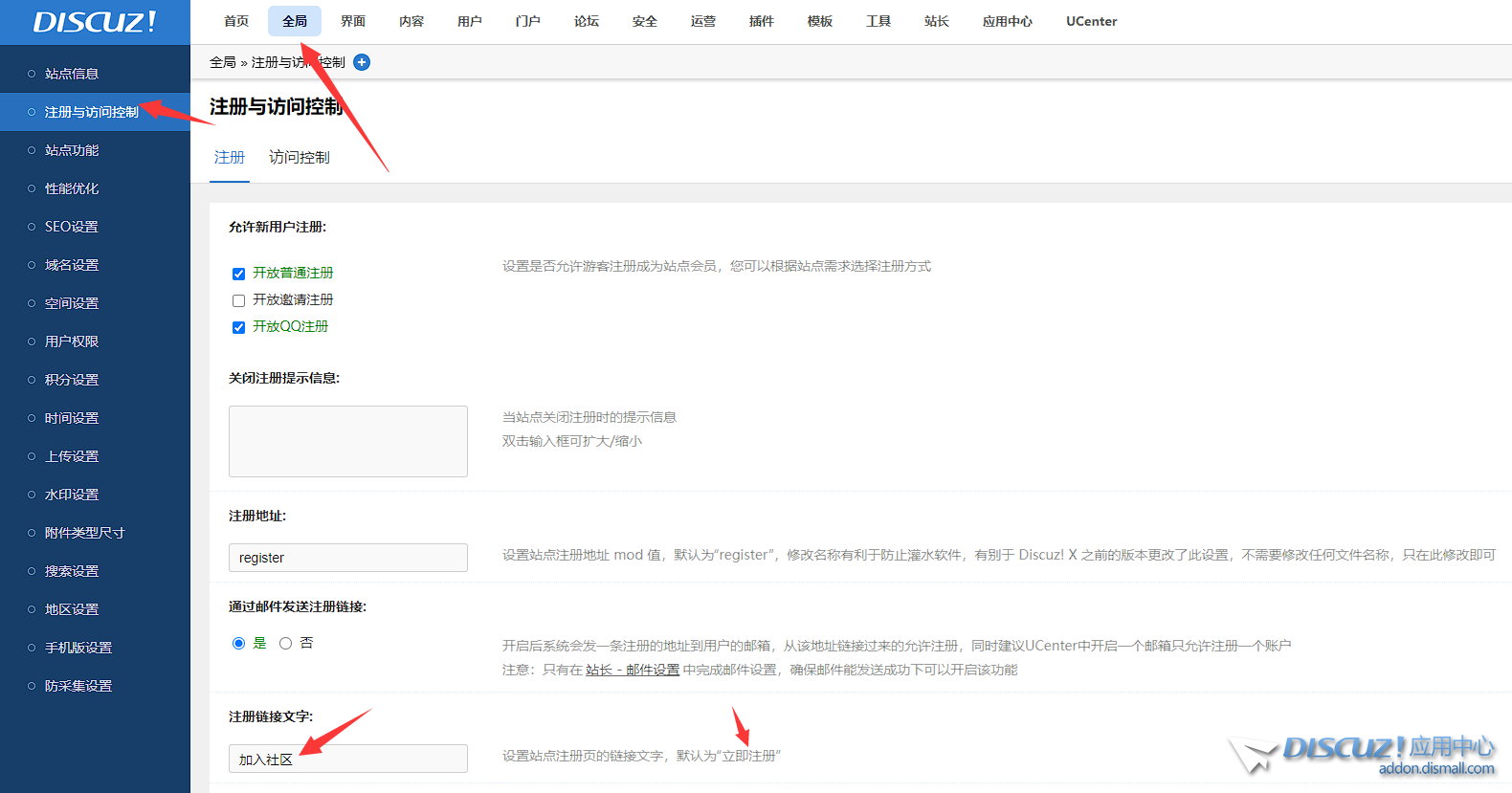Open 站长 top menu
The image size is (1512, 793).
tap(937, 21)
